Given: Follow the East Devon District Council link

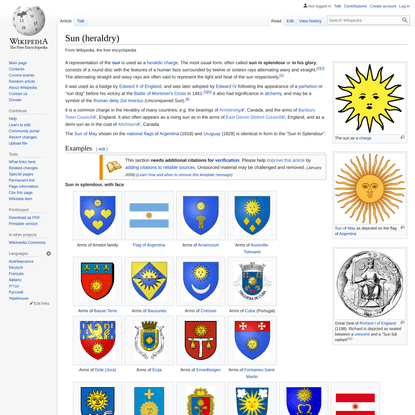Looking at the screenshot, I should [255, 117].
